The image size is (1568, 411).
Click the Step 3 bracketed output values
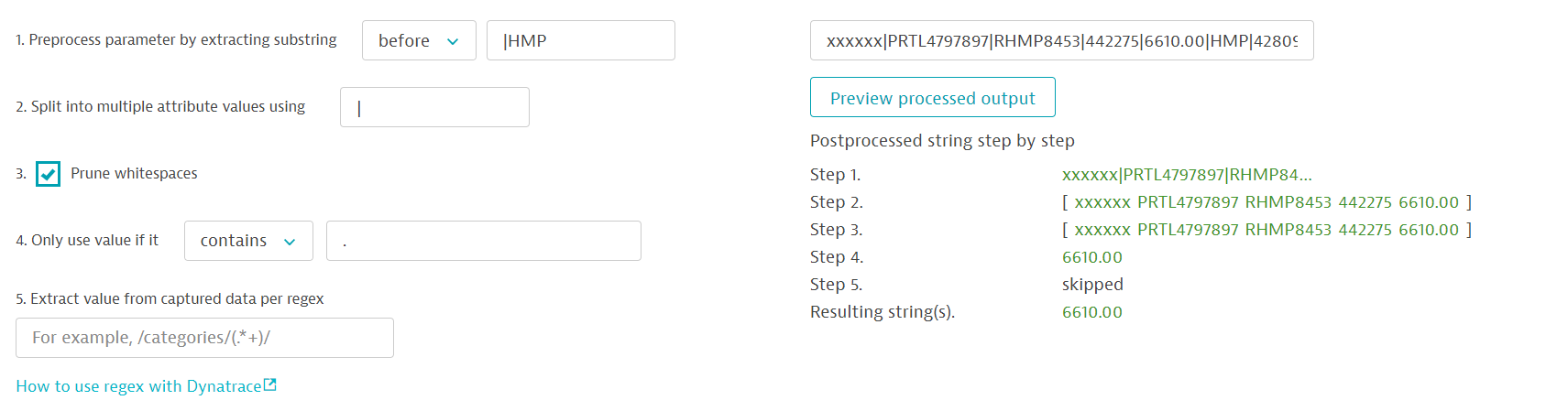click(x=1266, y=230)
